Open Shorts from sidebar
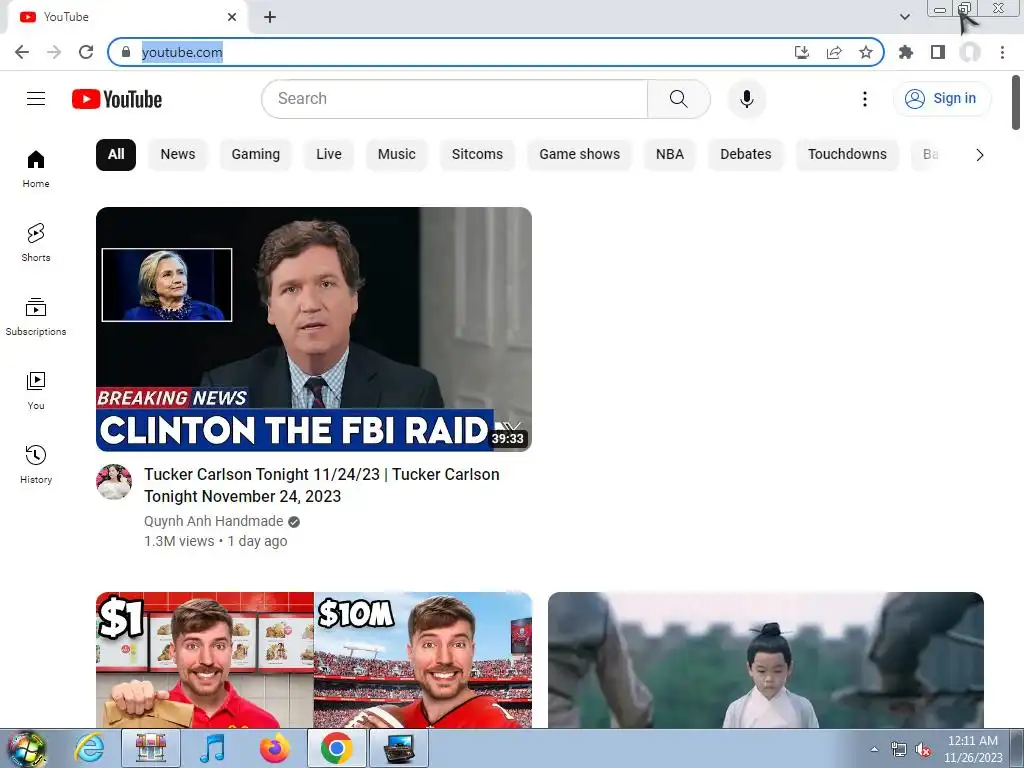 point(36,243)
